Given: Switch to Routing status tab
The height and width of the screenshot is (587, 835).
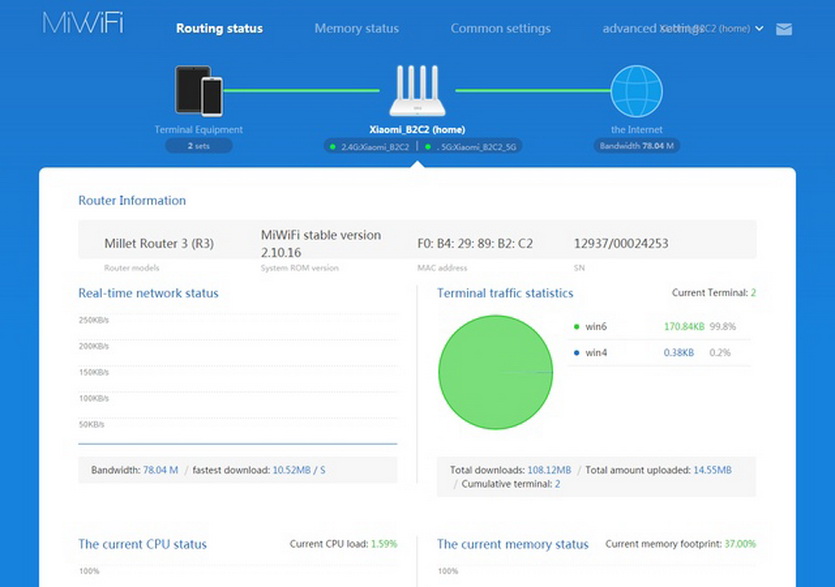Looking at the screenshot, I should click(x=219, y=29).
